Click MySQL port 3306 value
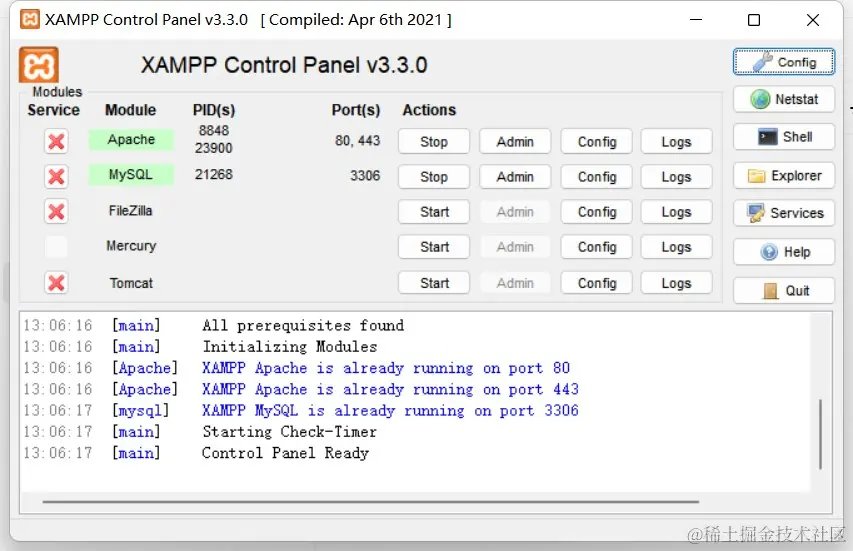The height and width of the screenshot is (551, 853). coord(365,175)
